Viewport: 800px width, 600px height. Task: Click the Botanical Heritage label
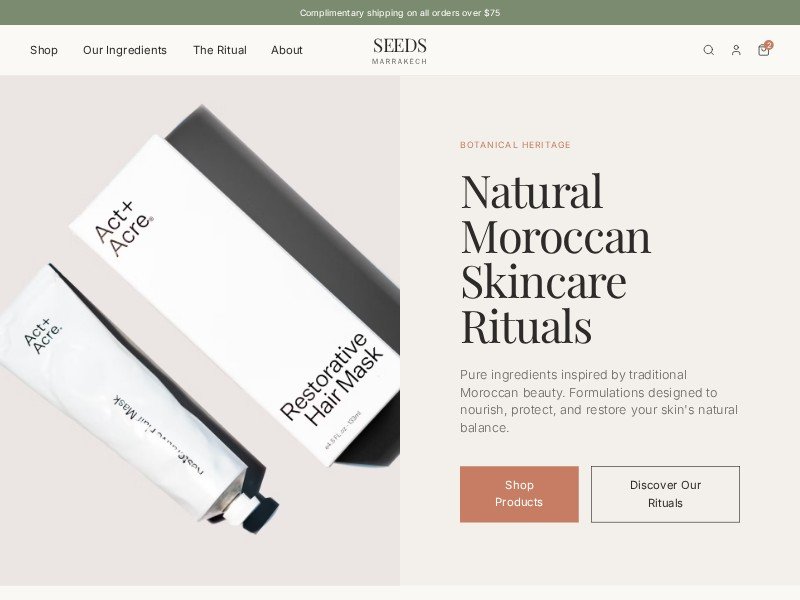tap(515, 145)
